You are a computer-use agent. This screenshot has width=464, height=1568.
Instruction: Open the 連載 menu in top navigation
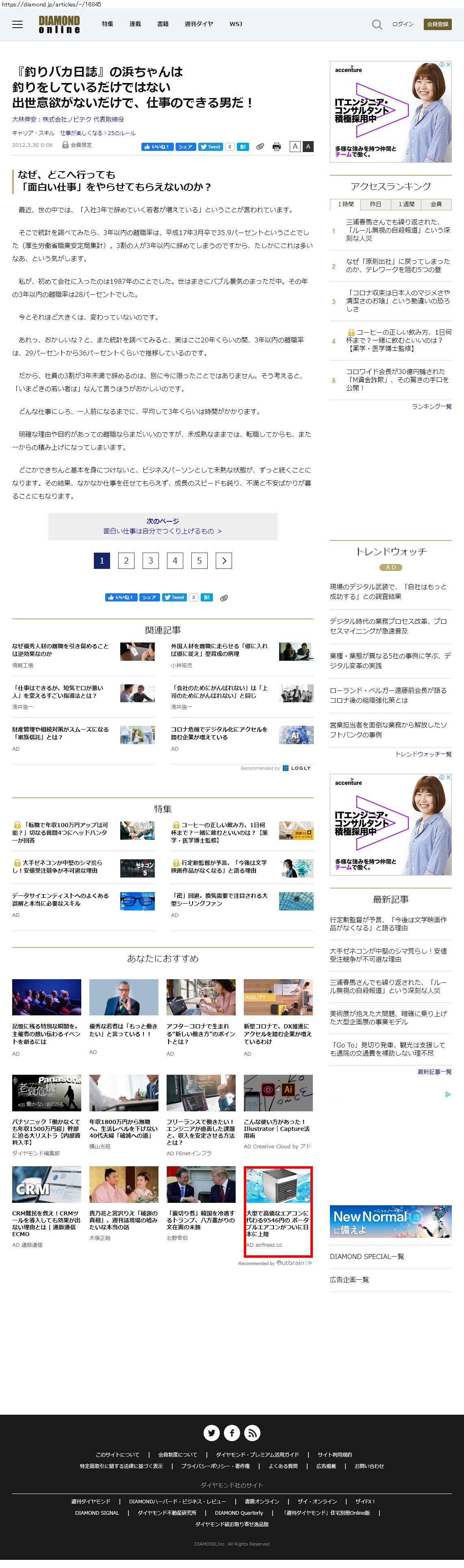pyautogui.click(x=135, y=24)
